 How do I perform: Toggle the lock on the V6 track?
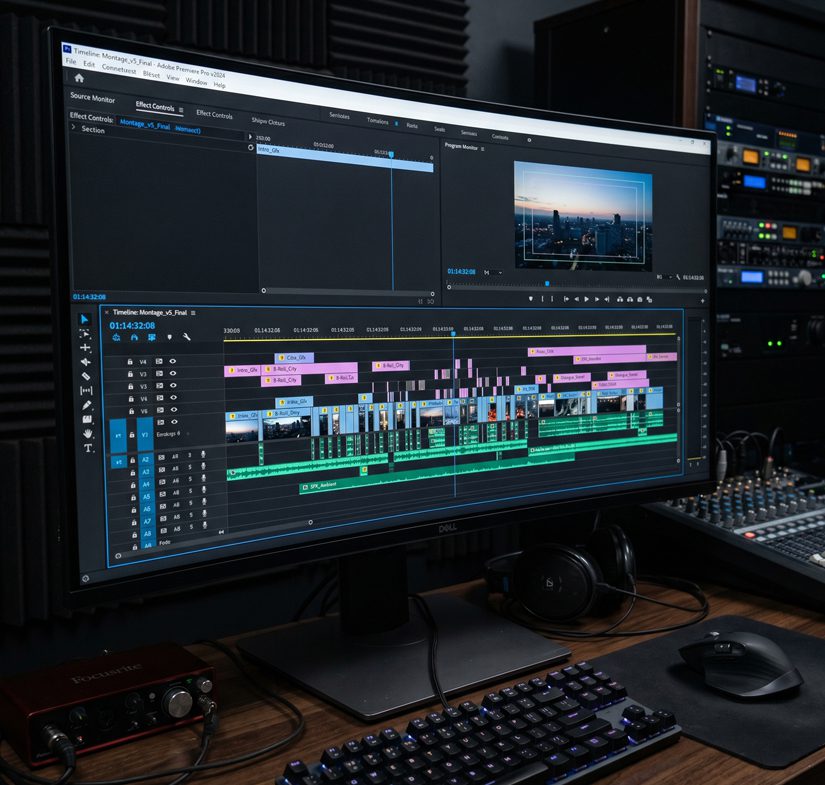point(132,411)
